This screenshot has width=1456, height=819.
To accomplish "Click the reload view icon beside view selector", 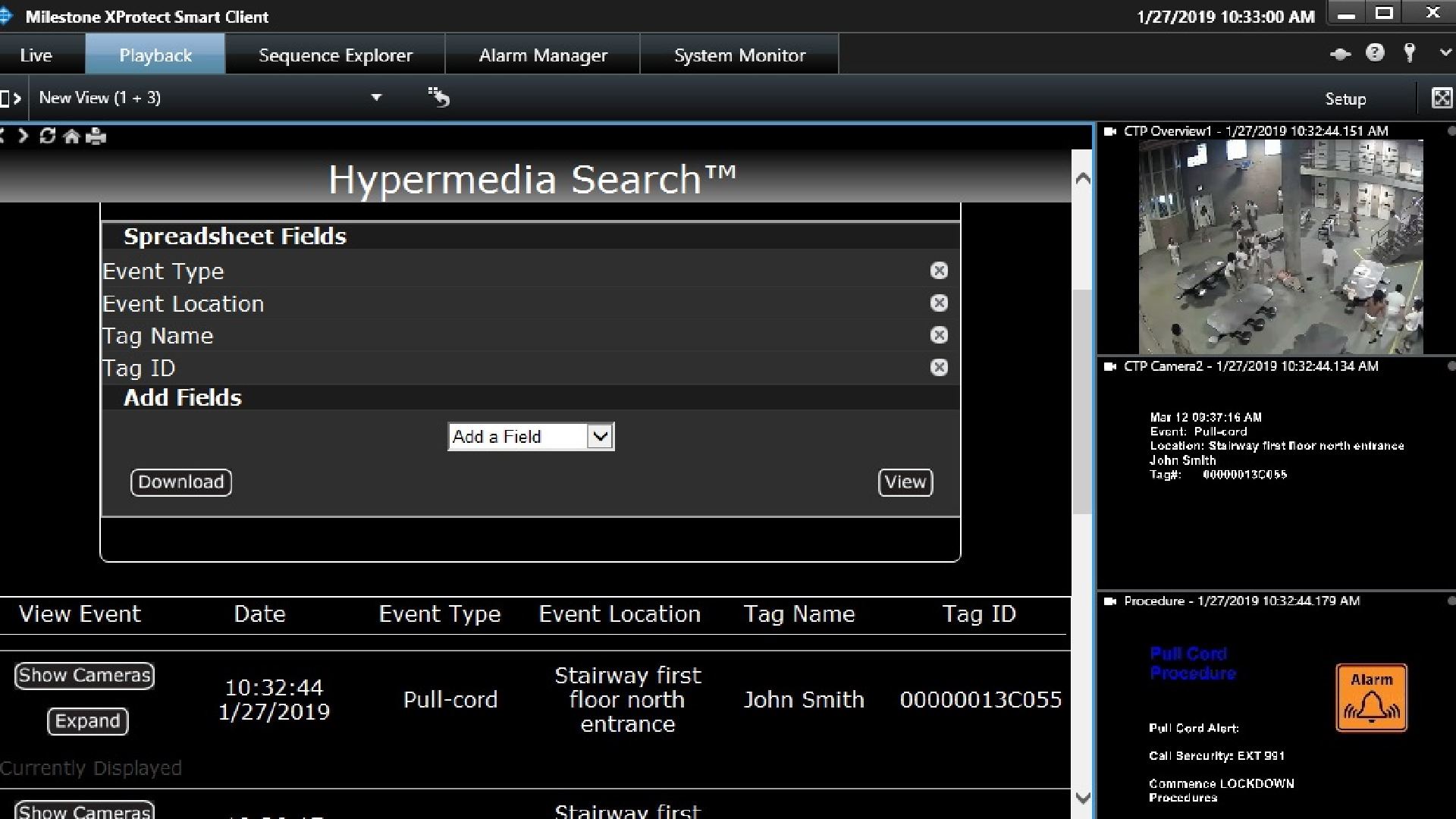I will pyautogui.click(x=438, y=97).
